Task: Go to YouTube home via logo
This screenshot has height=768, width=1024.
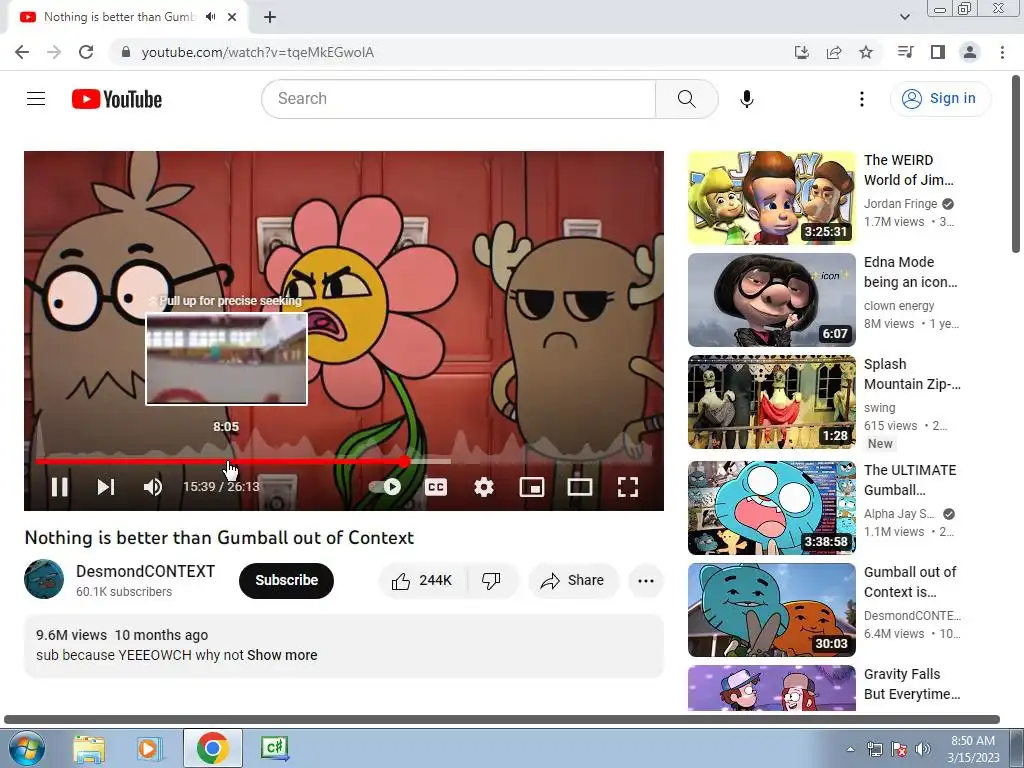Action: [117, 99]
